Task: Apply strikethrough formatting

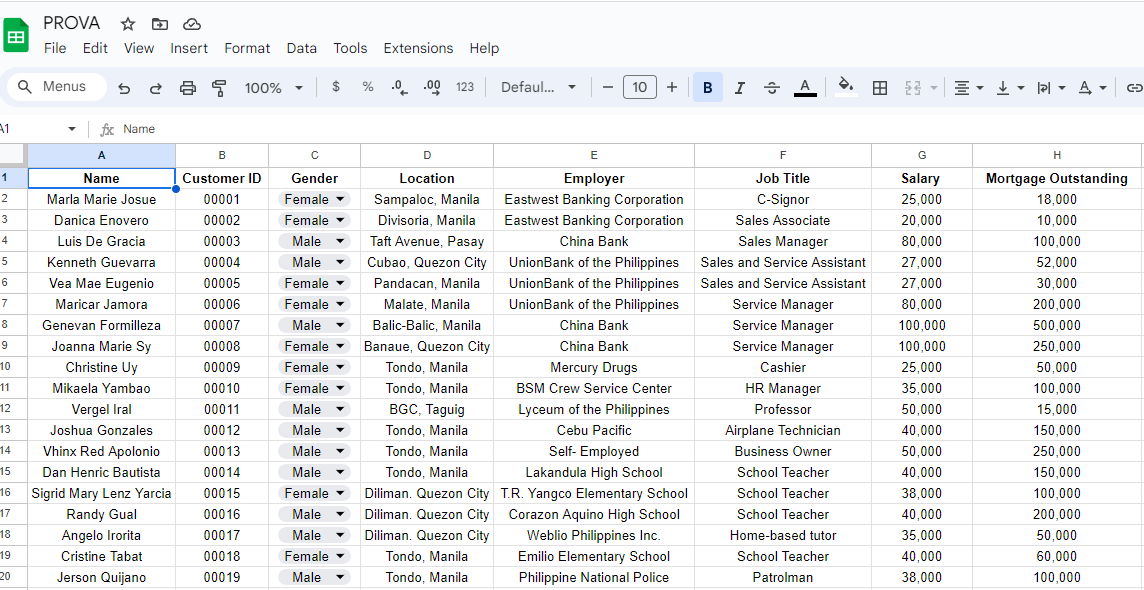Action: pyautogui.click(x=771, y=88)
